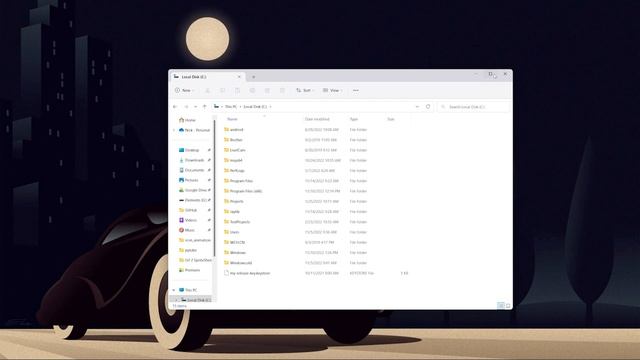This screenshot has height=360, width=640.
Task: Select the PerfLogs folder
Action: tap(234, 171)
